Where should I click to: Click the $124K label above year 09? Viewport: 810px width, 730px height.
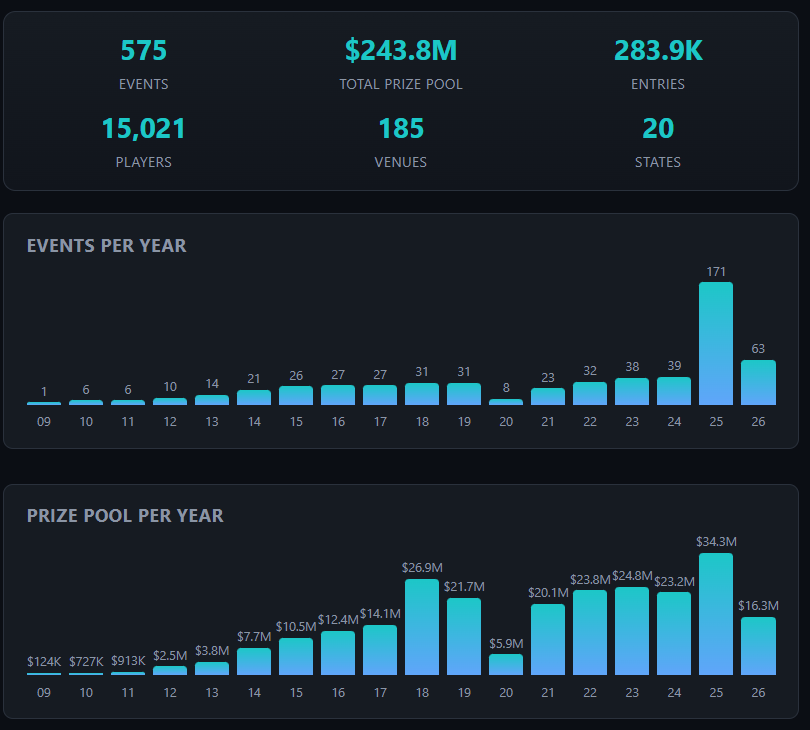[44, 662]
